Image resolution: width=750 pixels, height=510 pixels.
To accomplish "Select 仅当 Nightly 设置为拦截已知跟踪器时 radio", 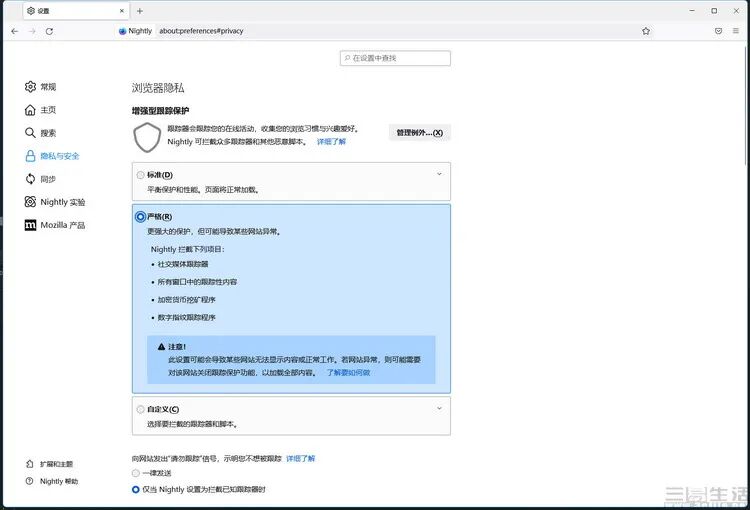I will [135, 489].
